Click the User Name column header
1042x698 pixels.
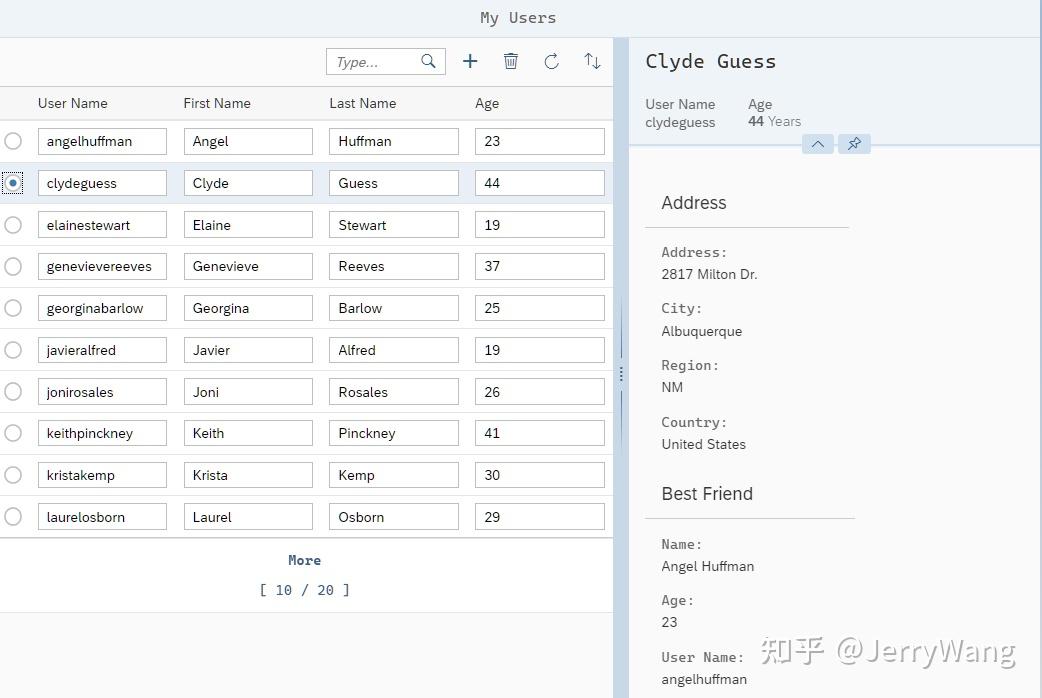click(73, 103)
